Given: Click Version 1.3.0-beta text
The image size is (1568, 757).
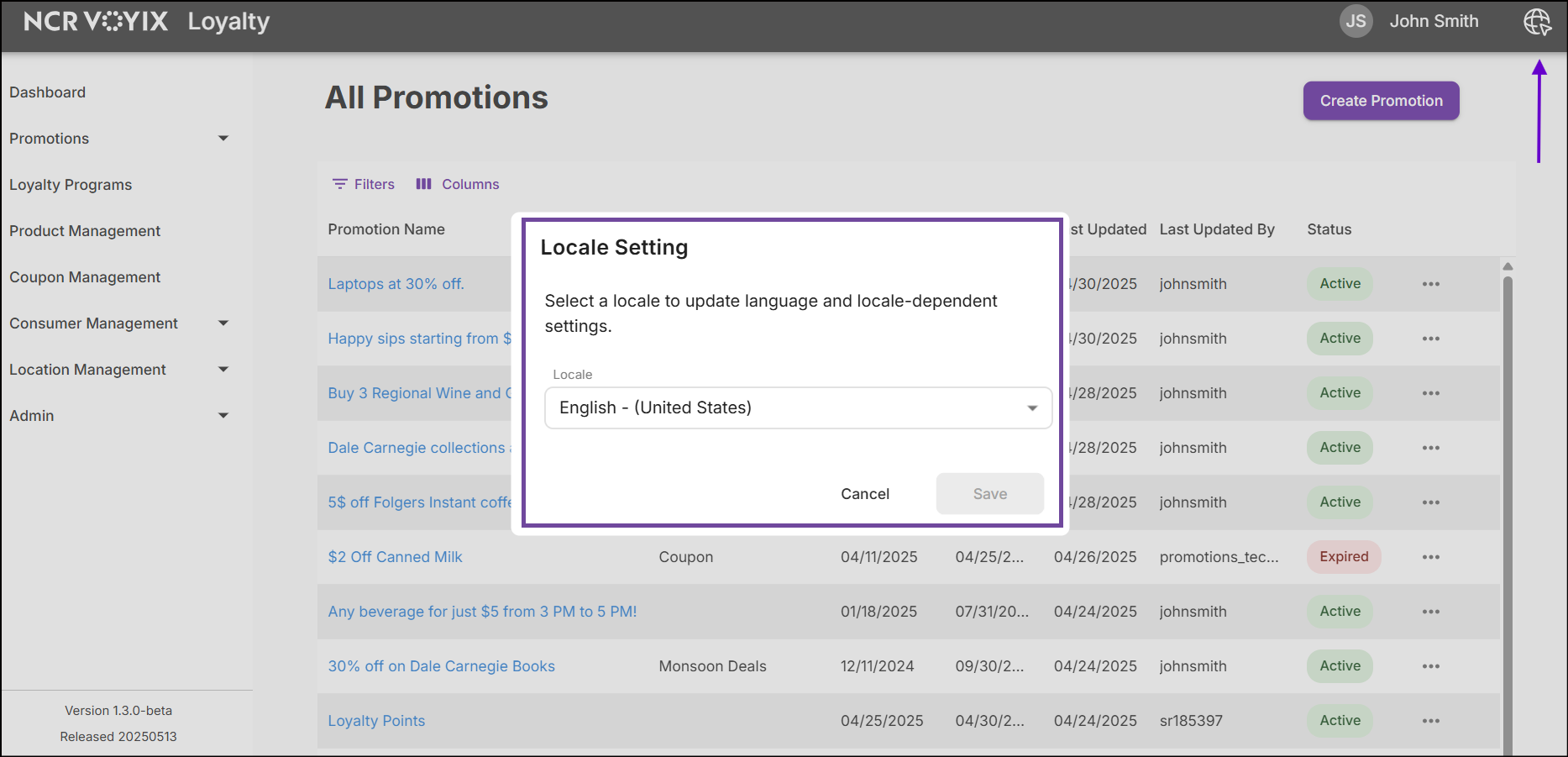Looking at the screenshot, I should point(118,711).
